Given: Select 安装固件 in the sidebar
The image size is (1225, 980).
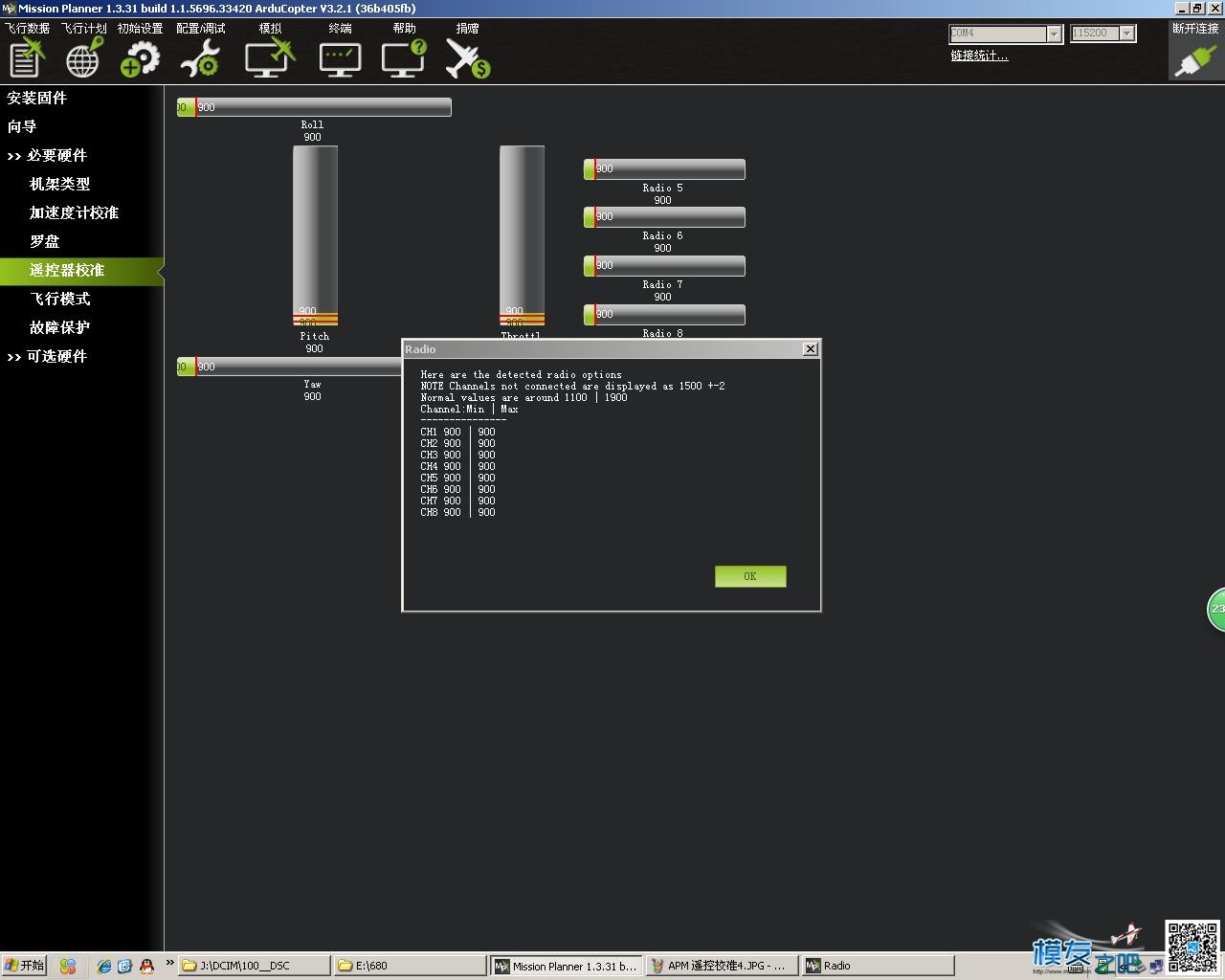Looking at the screenshot, I should tap(36, 98).
